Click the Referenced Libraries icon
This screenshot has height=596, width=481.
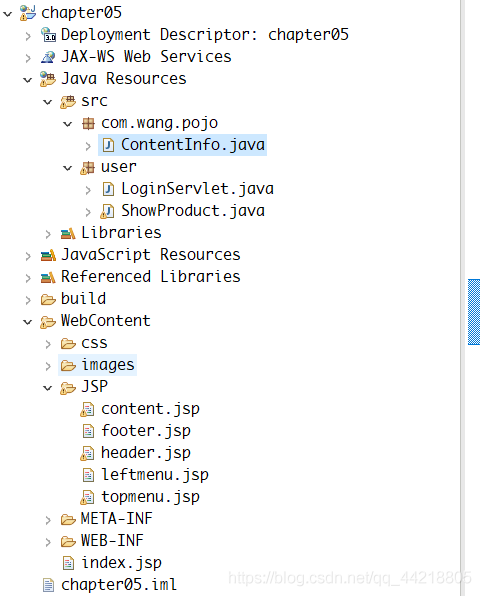click(48, 277)
